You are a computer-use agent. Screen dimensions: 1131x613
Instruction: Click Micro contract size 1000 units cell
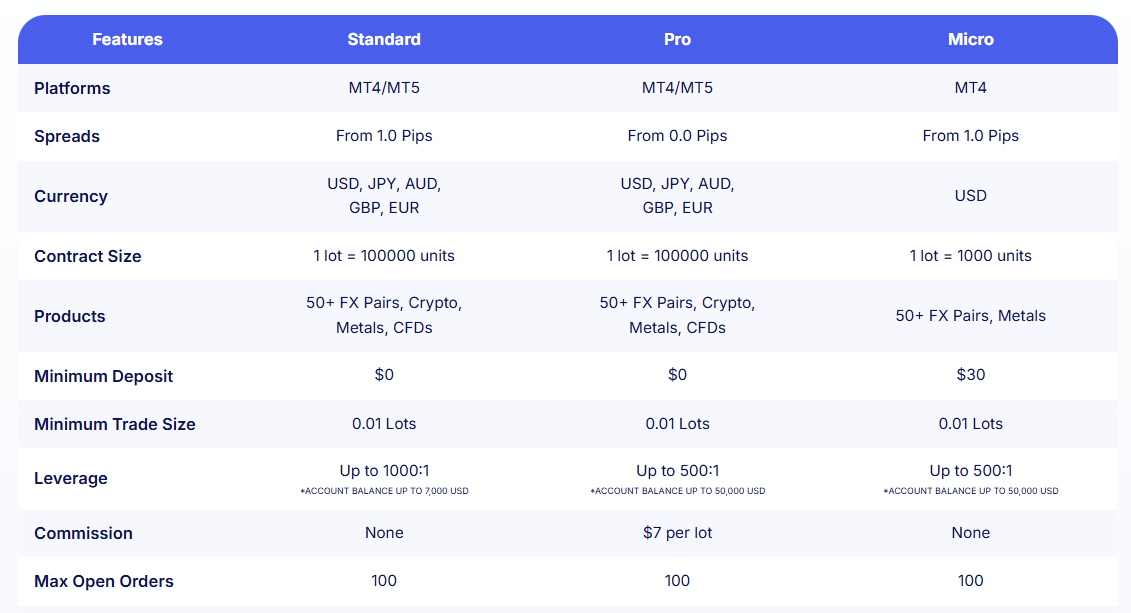tap(970, 256)
